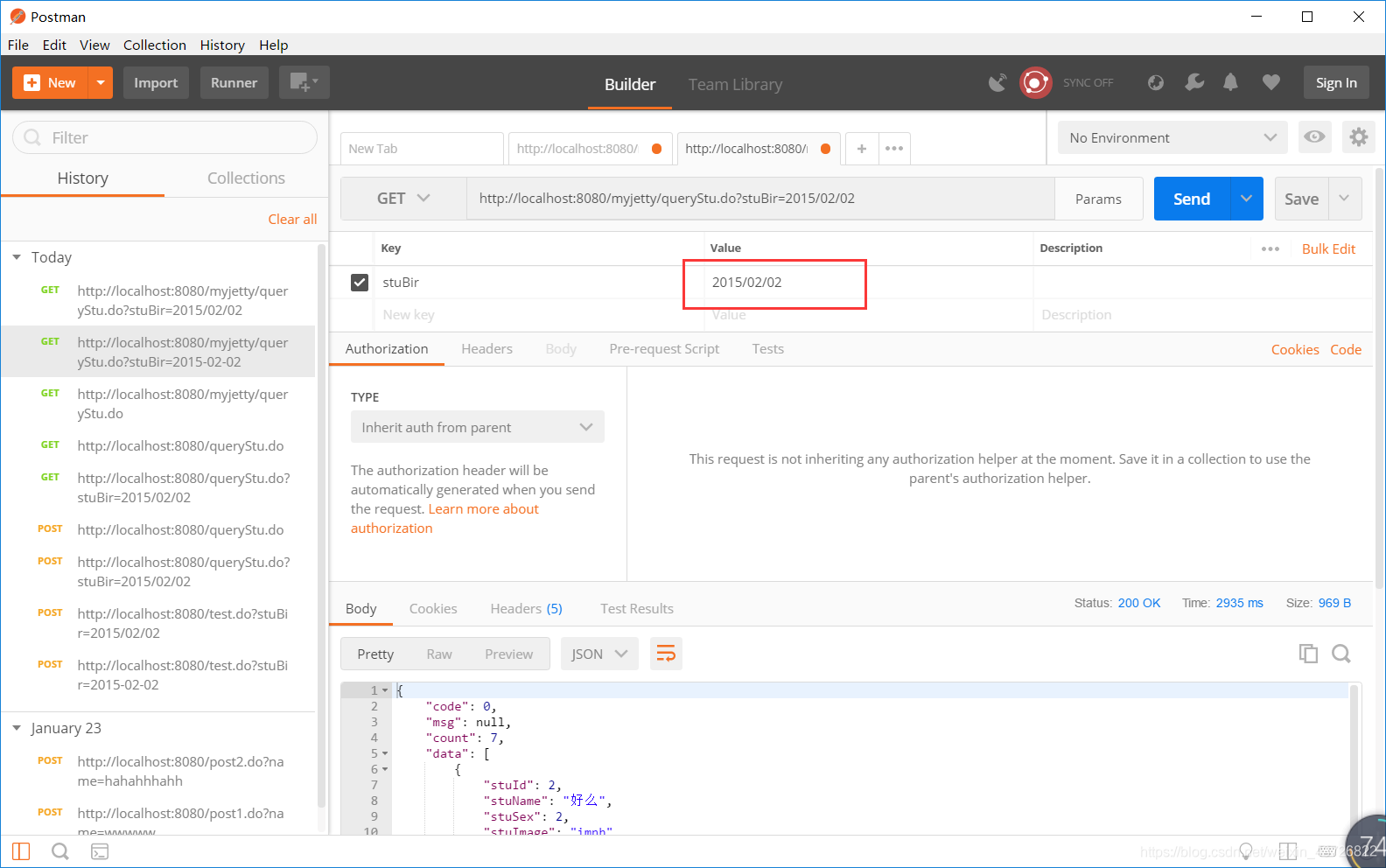Open the browse globe icon
1386x868 pixels.
1156,82
